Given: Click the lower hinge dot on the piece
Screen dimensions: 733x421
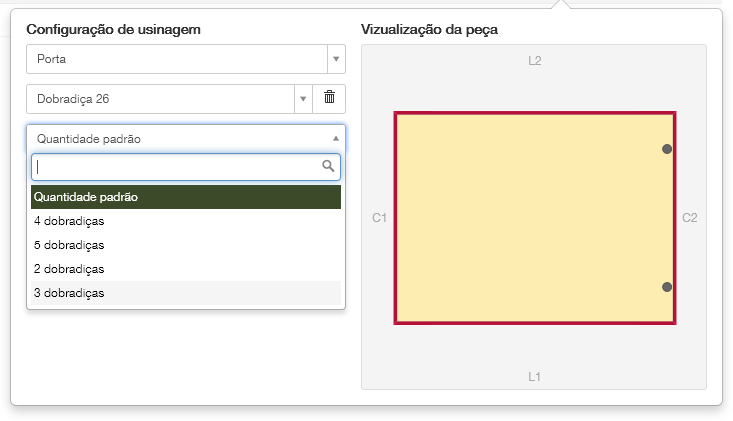Looking at the screenshot, I should point(667,287).
